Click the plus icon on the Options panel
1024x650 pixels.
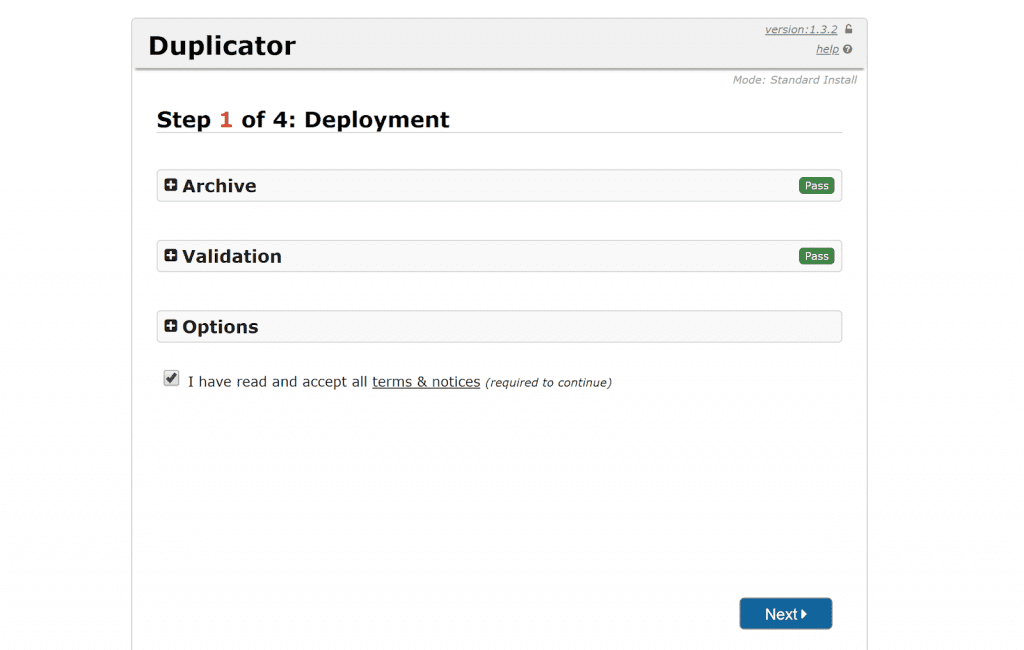point(170,326)
